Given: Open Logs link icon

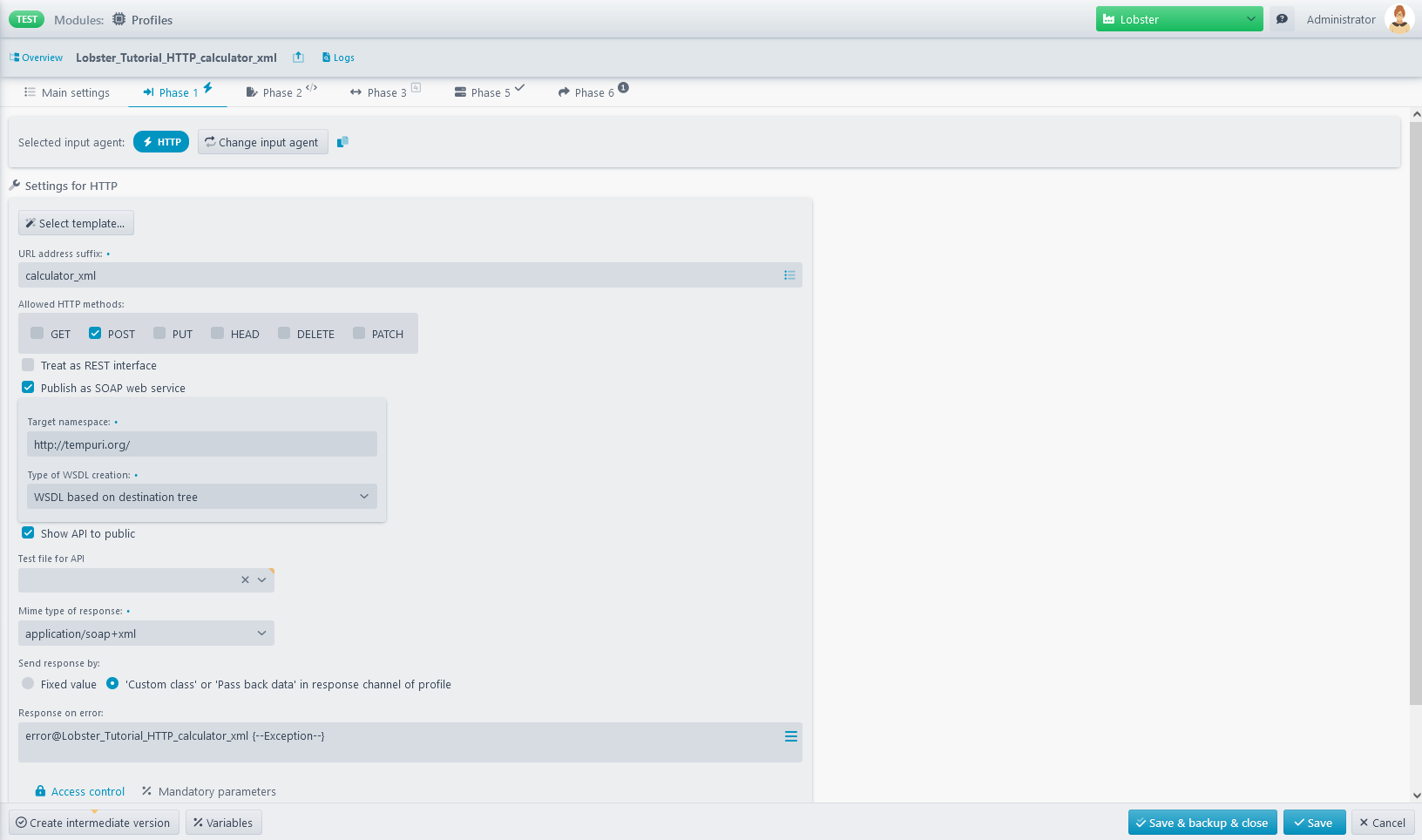Looking at the screenshot, I should (326, 58).
